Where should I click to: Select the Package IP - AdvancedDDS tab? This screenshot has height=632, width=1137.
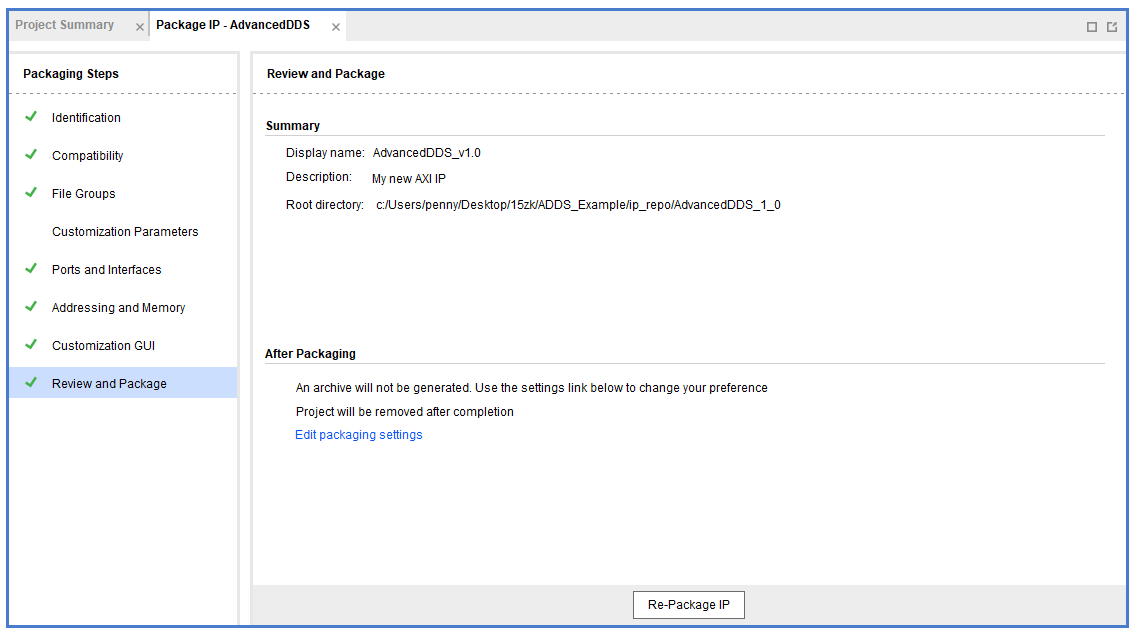tap(233, 25)
